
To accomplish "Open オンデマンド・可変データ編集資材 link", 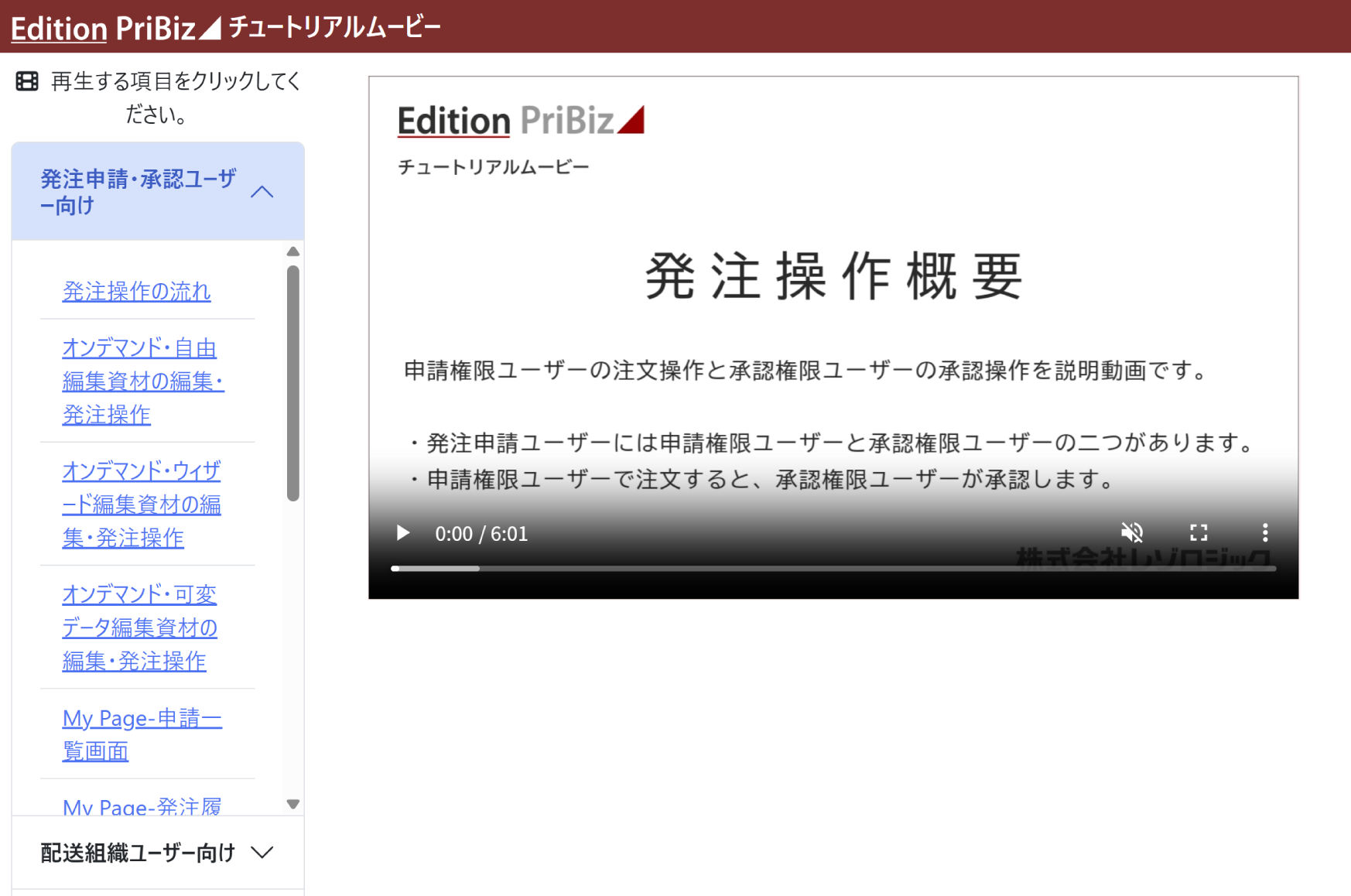I will coord(139,627).
